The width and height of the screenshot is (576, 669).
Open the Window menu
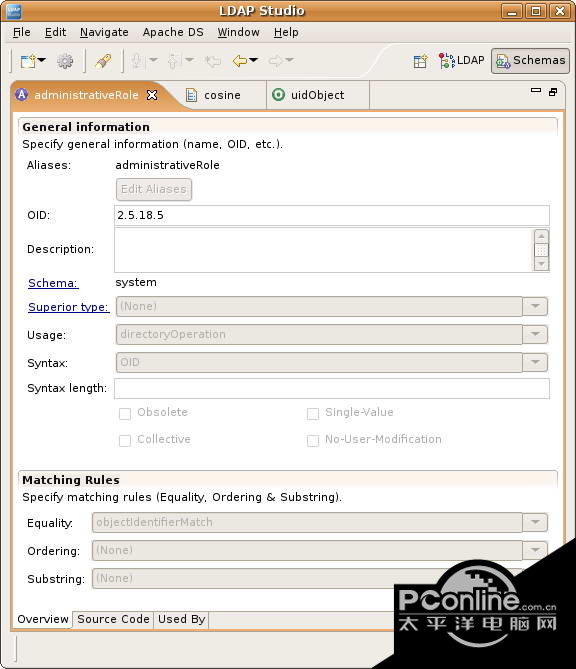pos(239,32)
